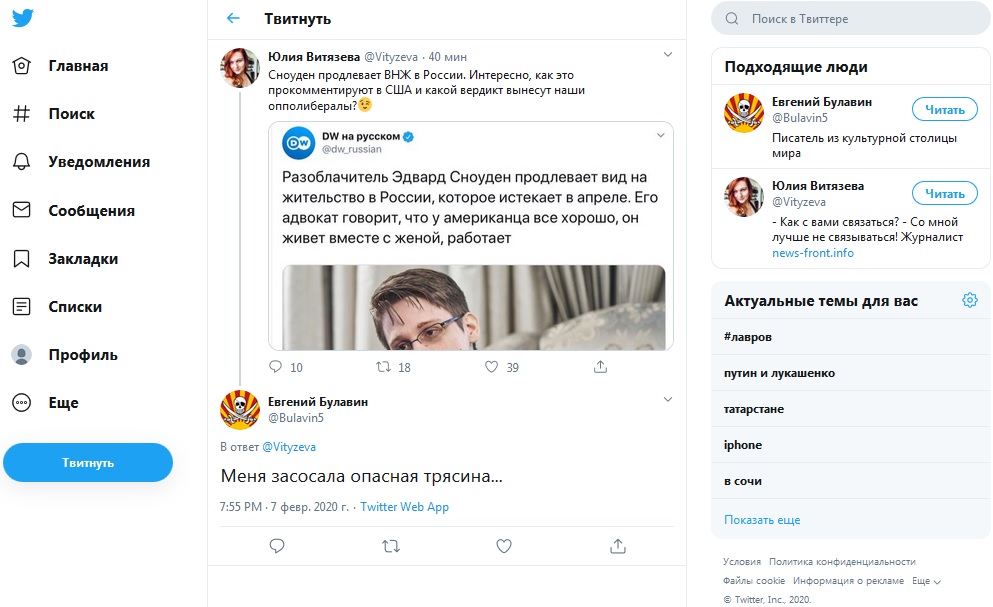This screenshot has width=993, height=607.
Task: Retweet Евгений Булавин's tweet
Action: point(391,545)
